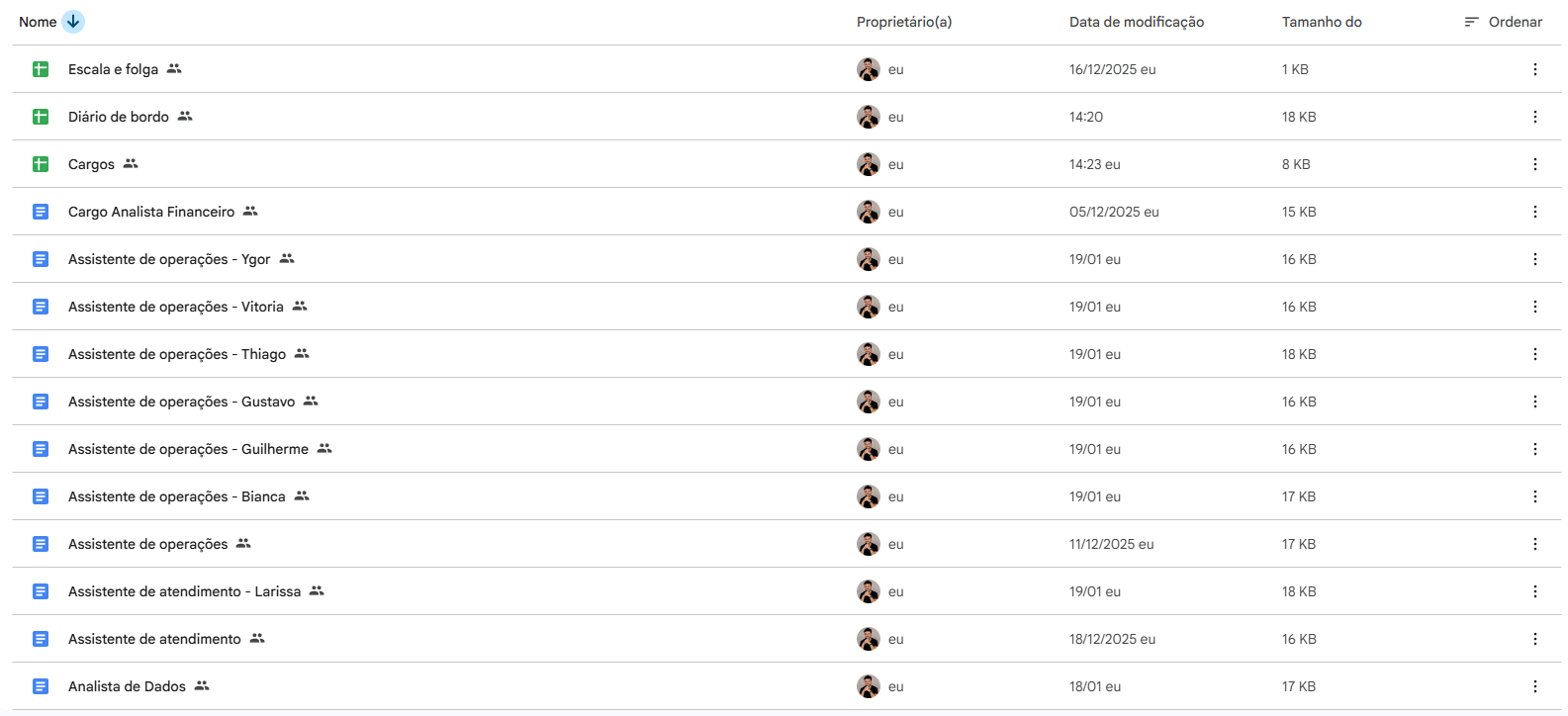Click the Proprietário(a) column header
This screenshot has height=716, width=1568.
[x=903, y=22]
